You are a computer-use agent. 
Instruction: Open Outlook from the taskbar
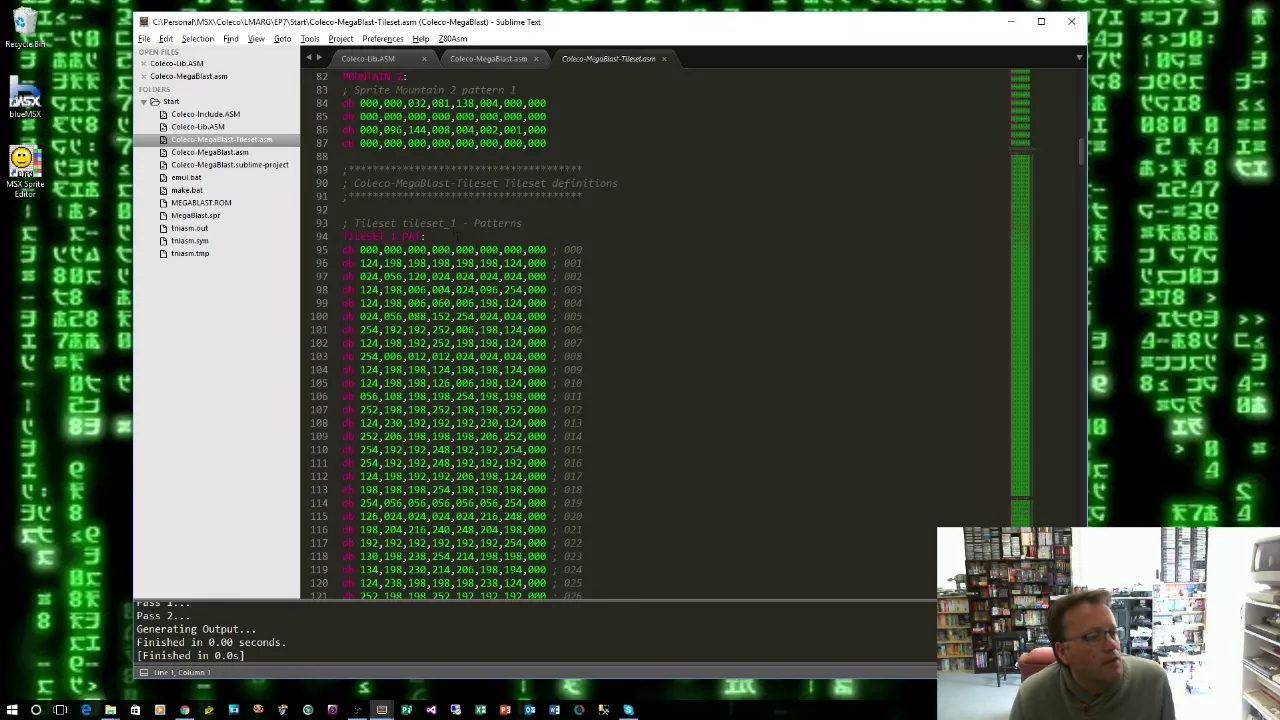[529, 710]
